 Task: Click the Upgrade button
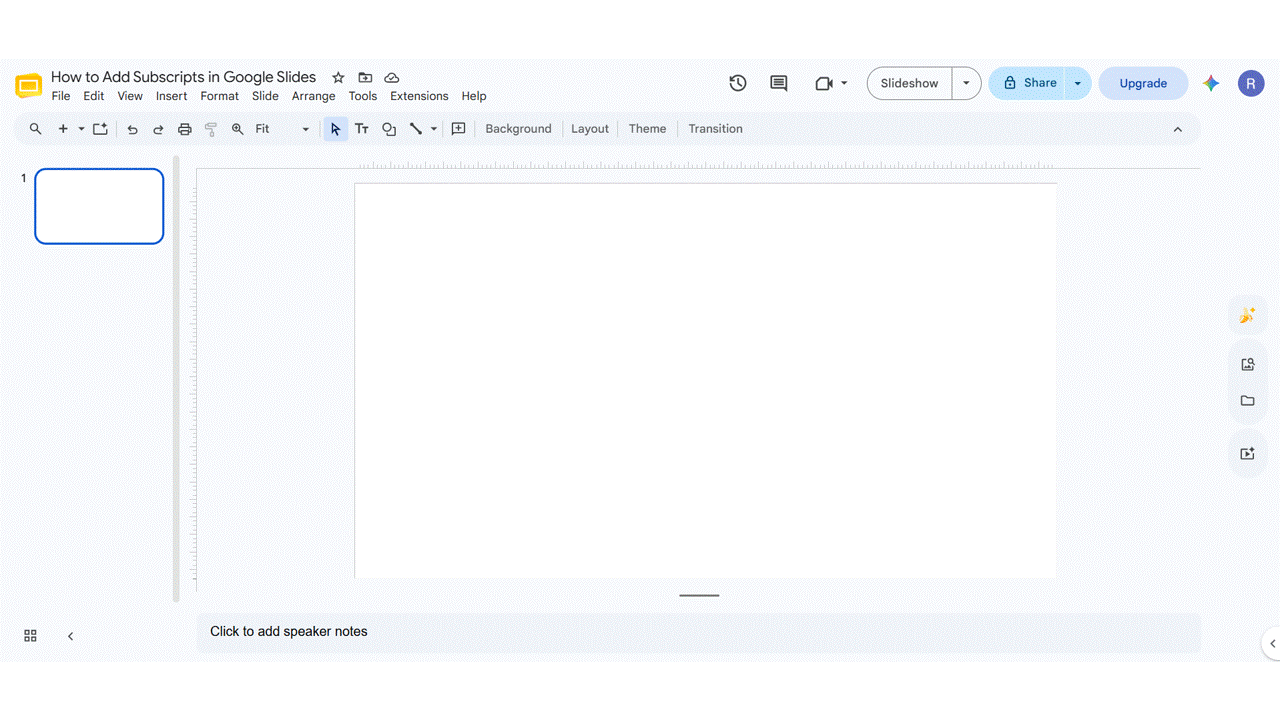1143,83
